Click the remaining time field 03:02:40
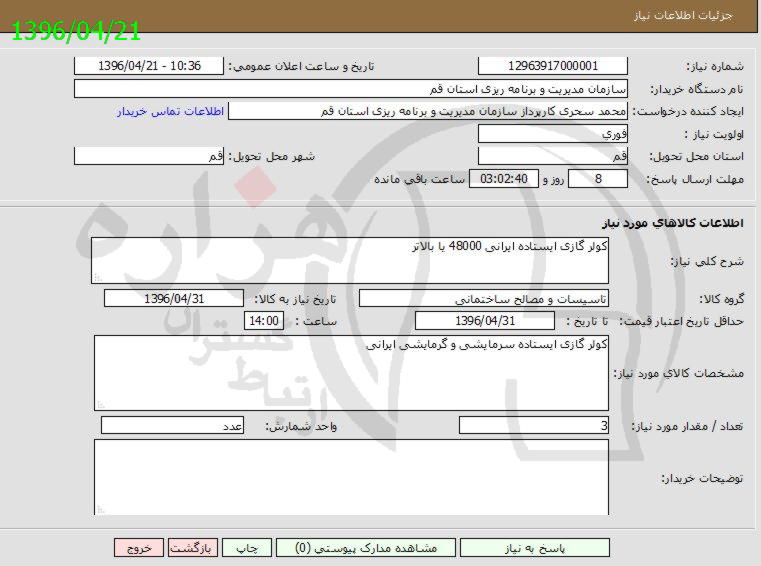This screenshot has width=761, height=566. 504,179
